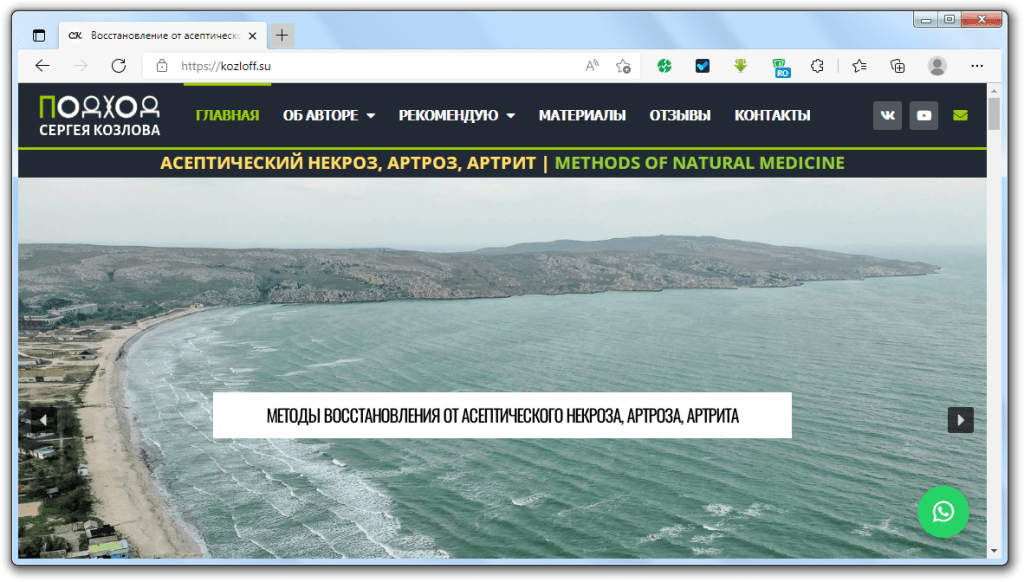The image size is (1024, 582).
Task: Open the КОНТАКТЫ page
Action: pyautogui.click(x=772, y=116)
